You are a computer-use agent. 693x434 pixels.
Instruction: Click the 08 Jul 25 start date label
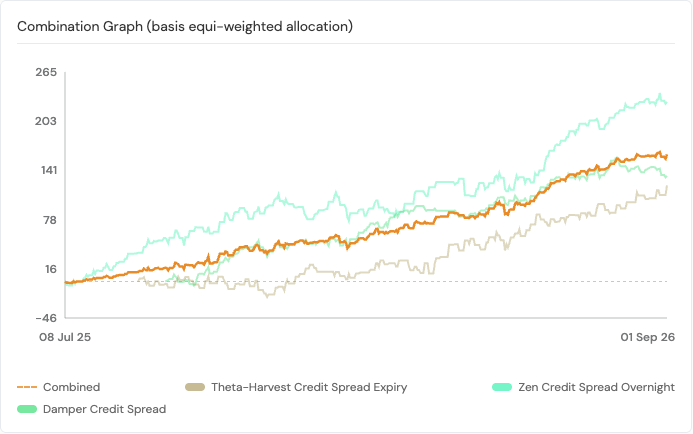click(65, 337)
